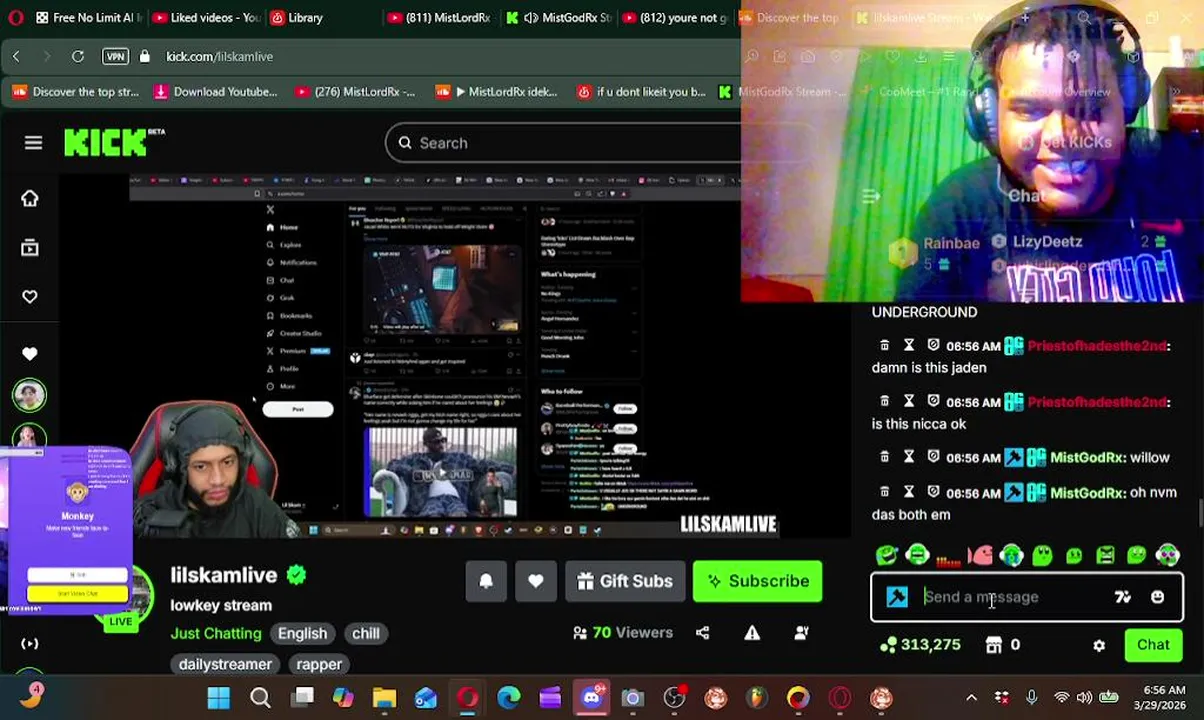Reload page with browser refresh button
This screenshot has height=720, width=1204.
coord(77,56)
